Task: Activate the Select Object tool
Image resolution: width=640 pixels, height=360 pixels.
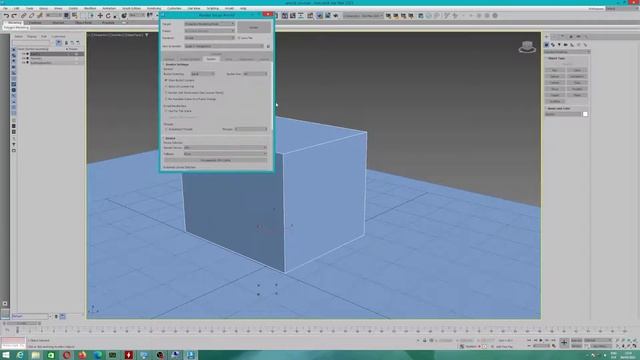Action: [x=66, y=16]
